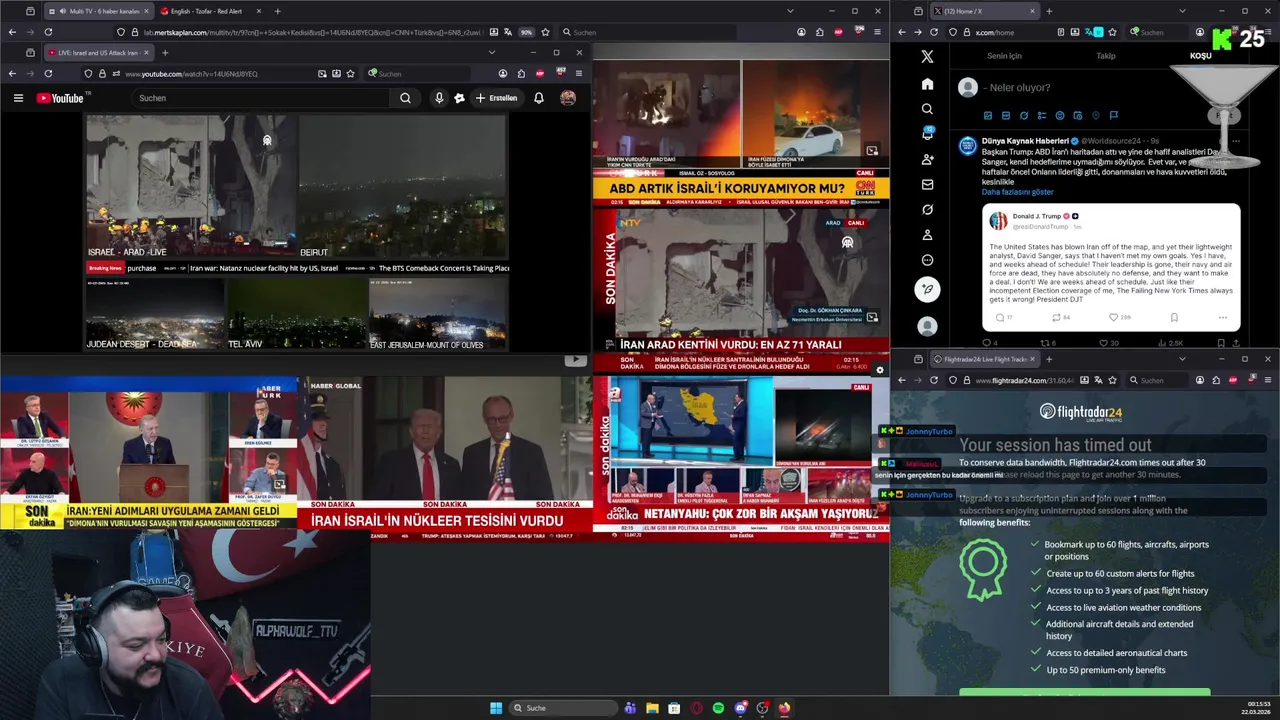Screen dimensions: 1280x720
Task: Add a poll to the X post
Action: pyautogui.click(x=1042, y=116)
